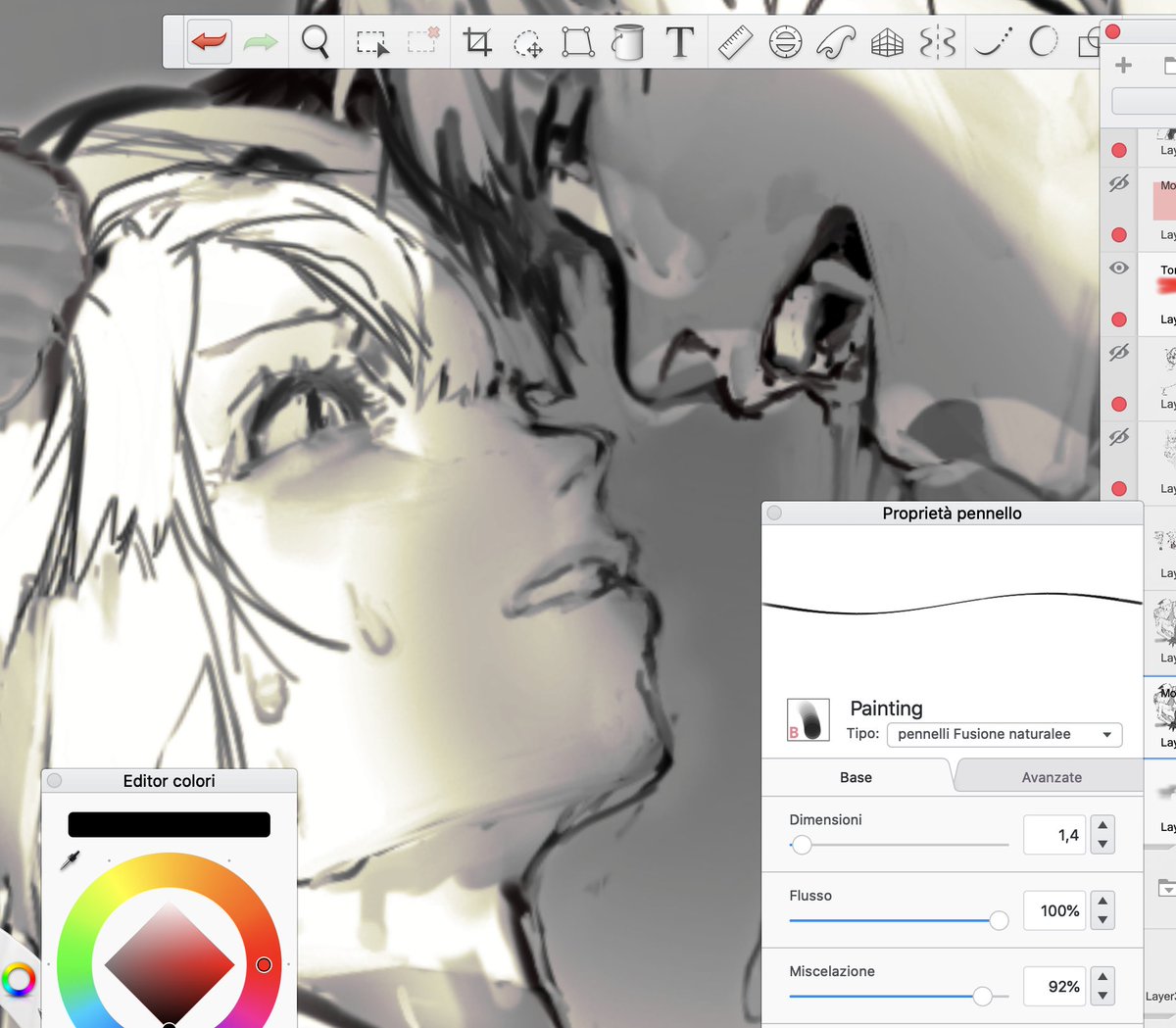Click the Miscelazione slider handle
1176x1028 pixels.
[x=982, y=996]
